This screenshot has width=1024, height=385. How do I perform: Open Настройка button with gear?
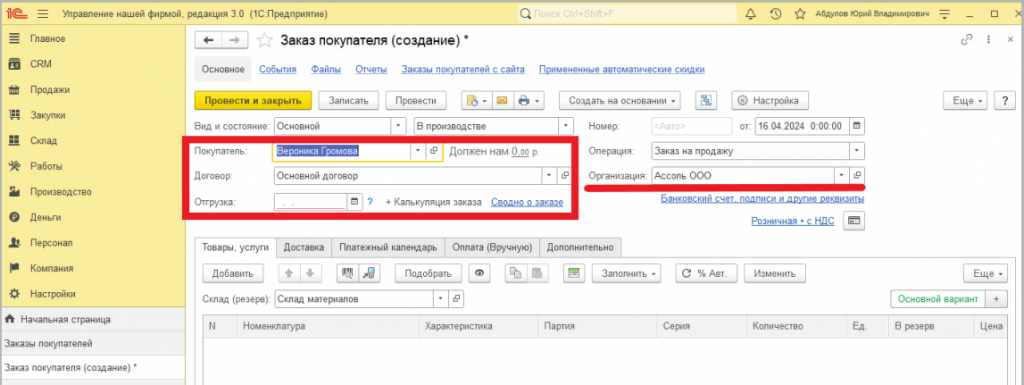pos(770,100)
